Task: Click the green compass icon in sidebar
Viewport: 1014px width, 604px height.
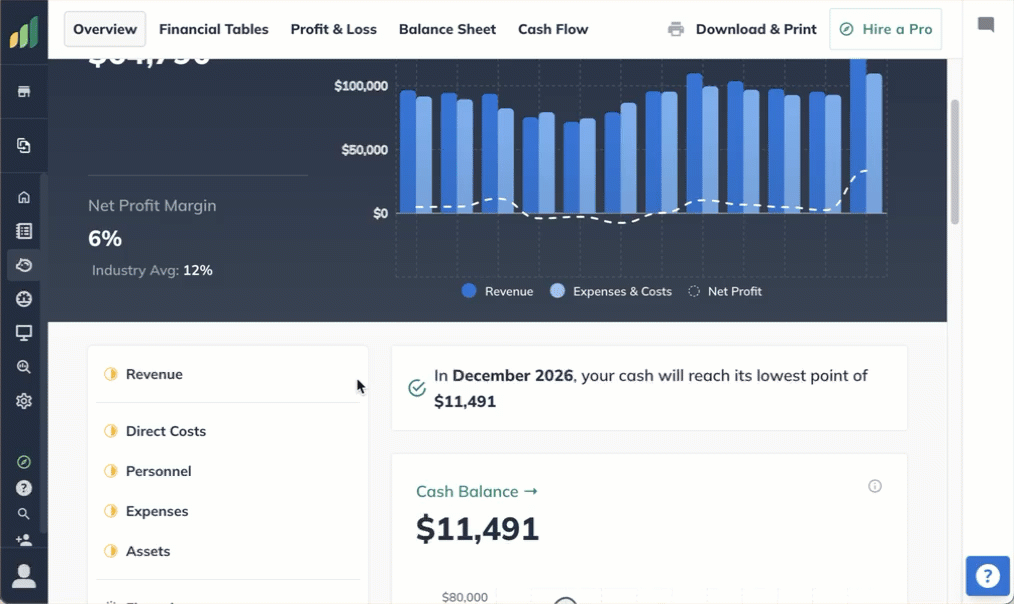Action: 24,462
